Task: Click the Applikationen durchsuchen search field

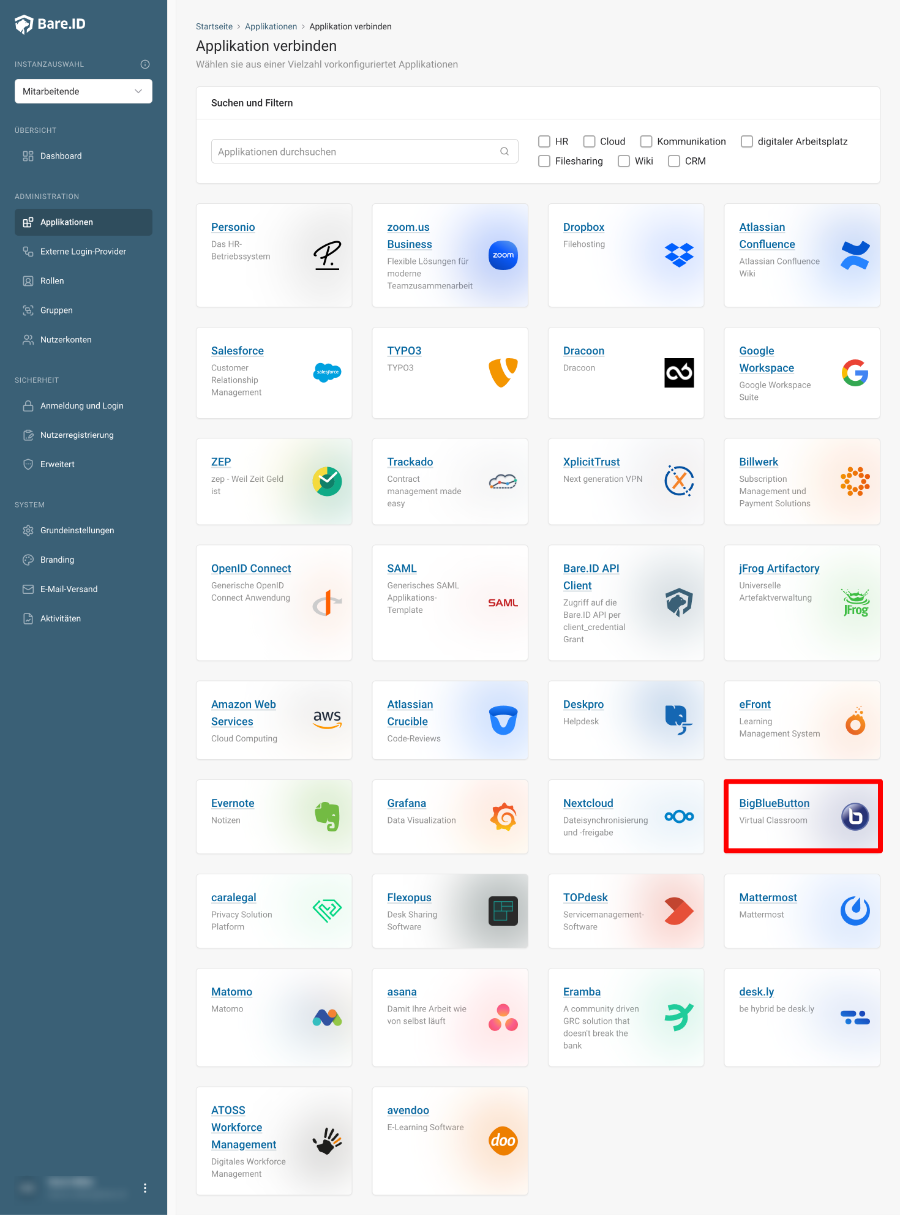Action: (x=365, y=152)
